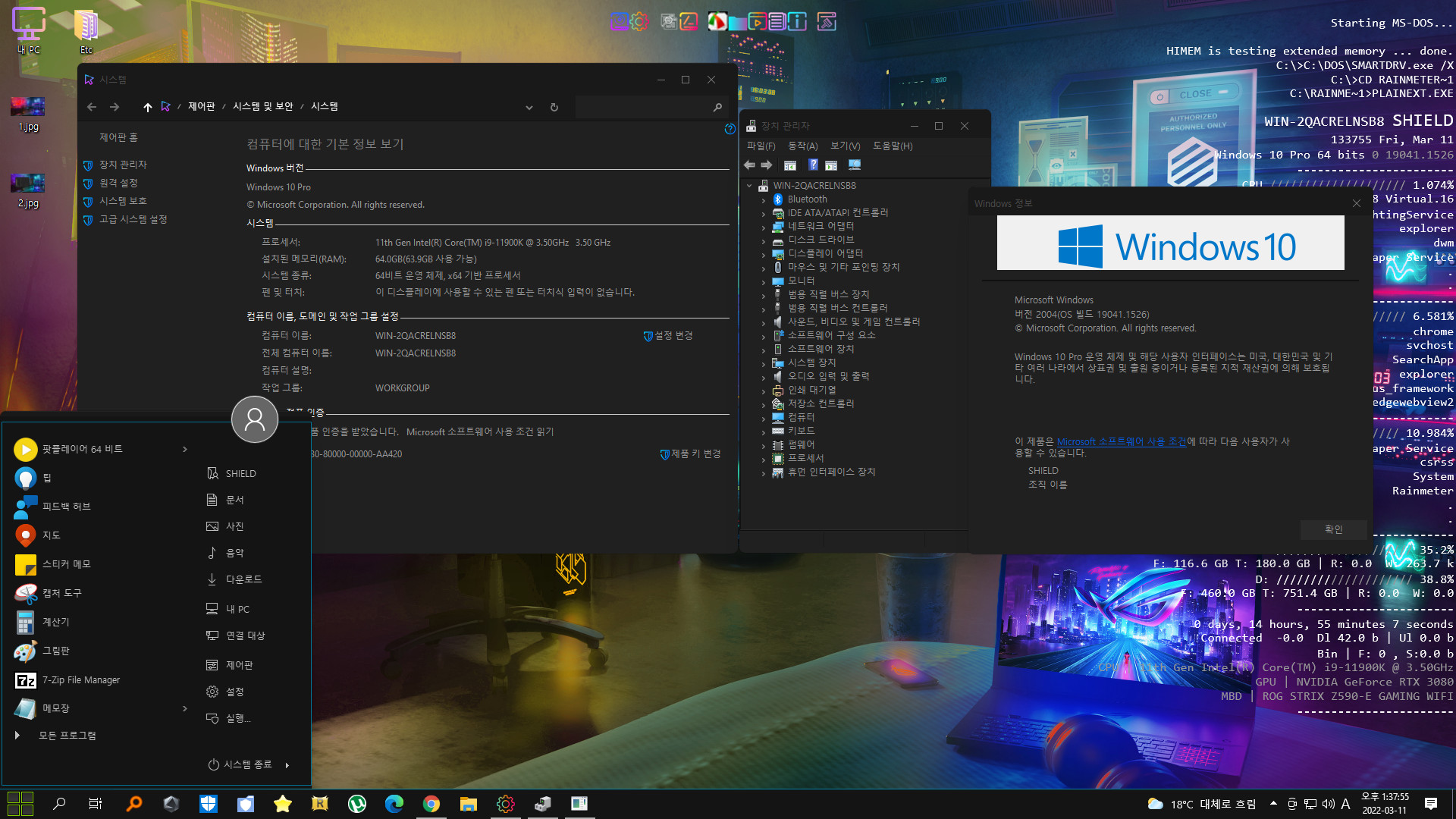
Task: Open Google Chrome from the taskbar
Action: [431, 804]
